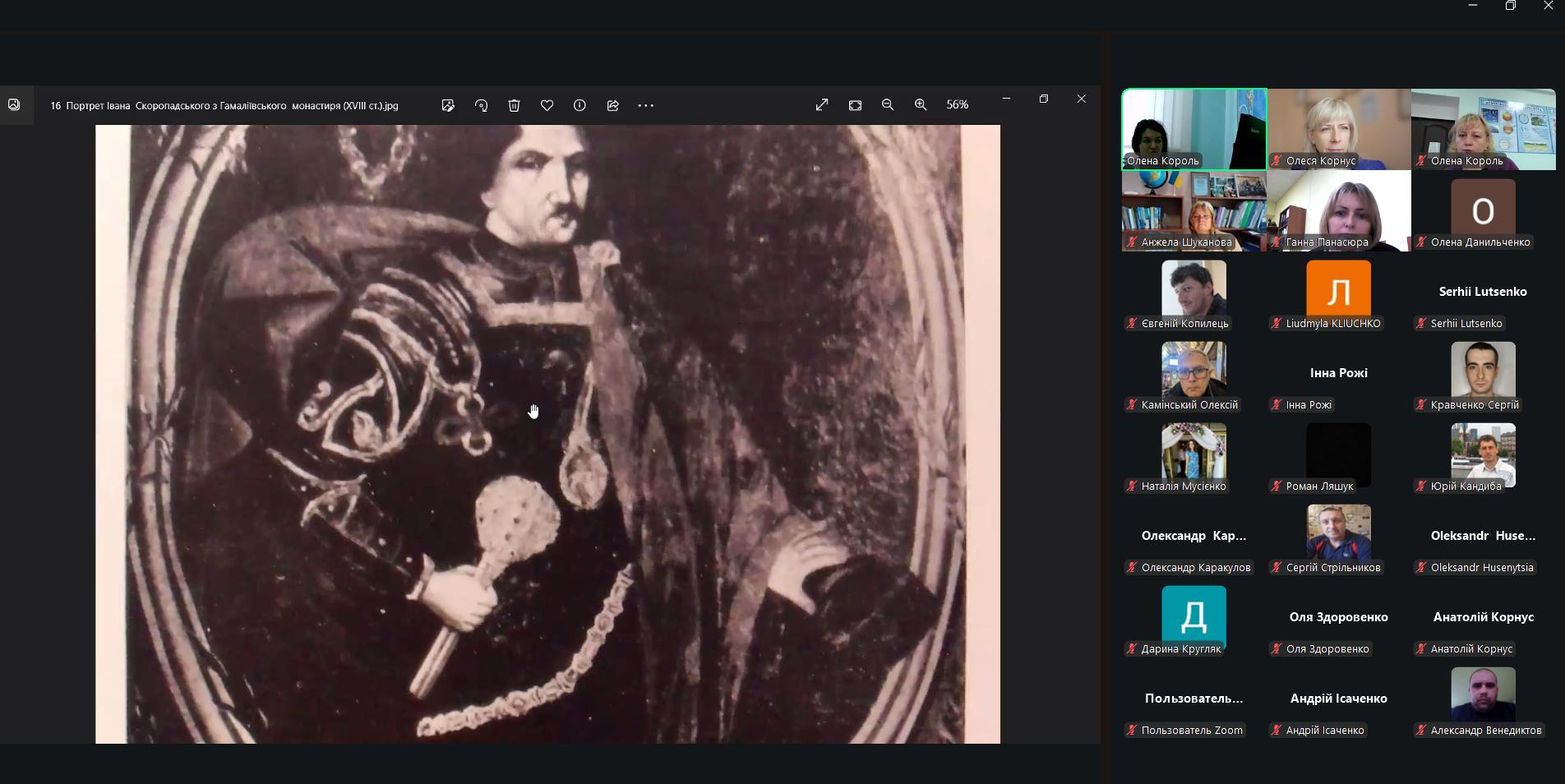Click the edit image icon
Image resolution: width=1565 pixels, height=784 pixels.
pos(448,105)
